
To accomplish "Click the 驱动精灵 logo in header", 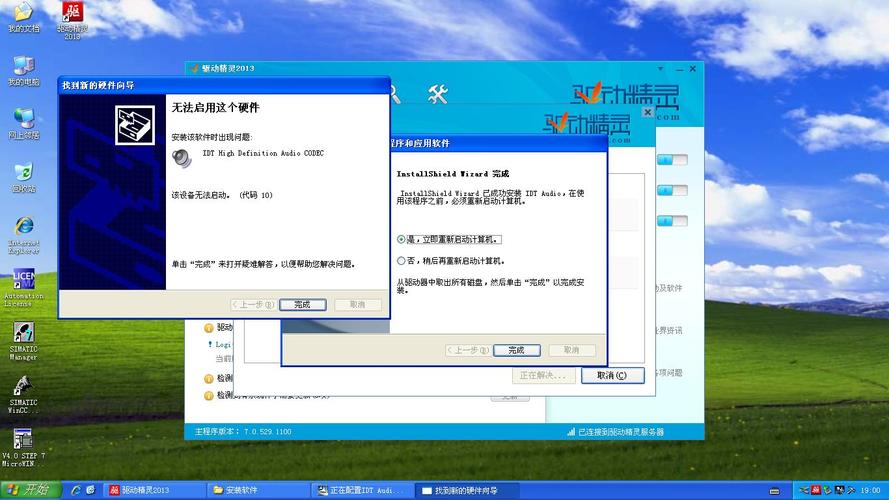I will 625,98.
